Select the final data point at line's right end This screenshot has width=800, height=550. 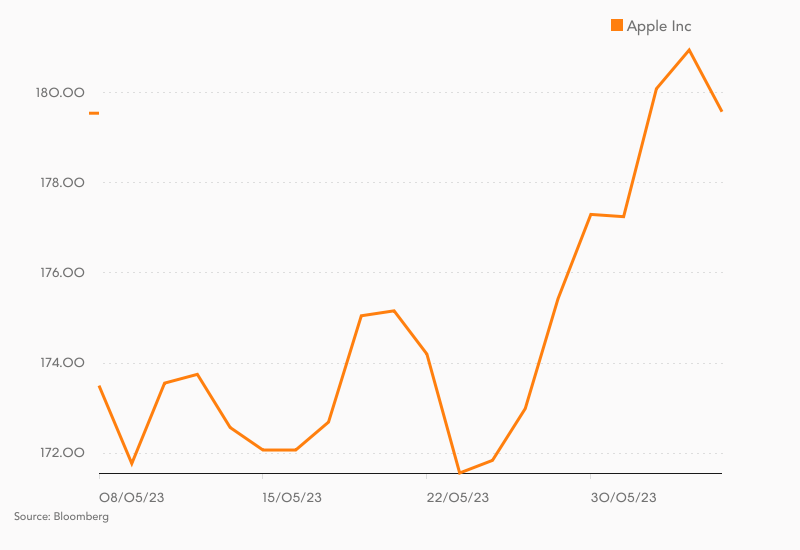pyautogui.click(x=722, y=111)
